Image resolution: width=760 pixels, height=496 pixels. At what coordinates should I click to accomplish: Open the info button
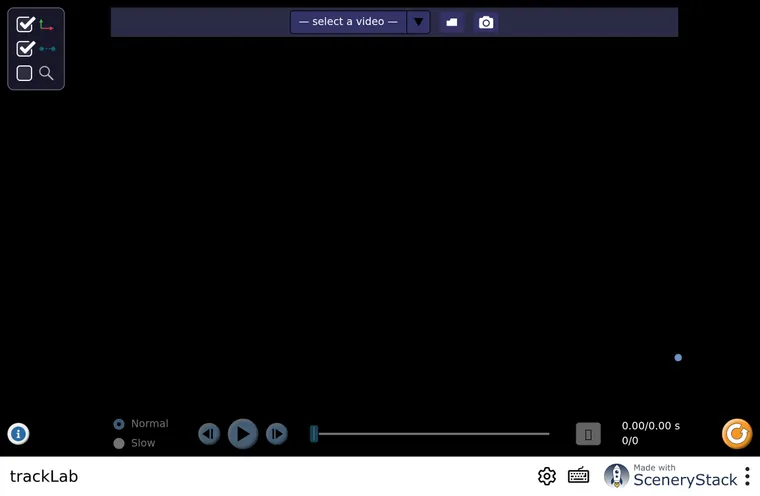point(18,433)
